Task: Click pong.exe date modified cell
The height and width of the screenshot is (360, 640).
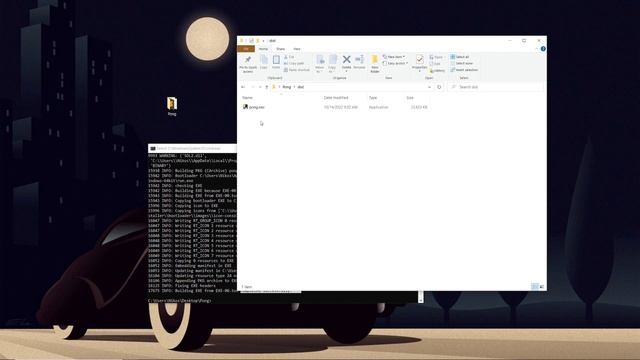Action: point(341,107)
